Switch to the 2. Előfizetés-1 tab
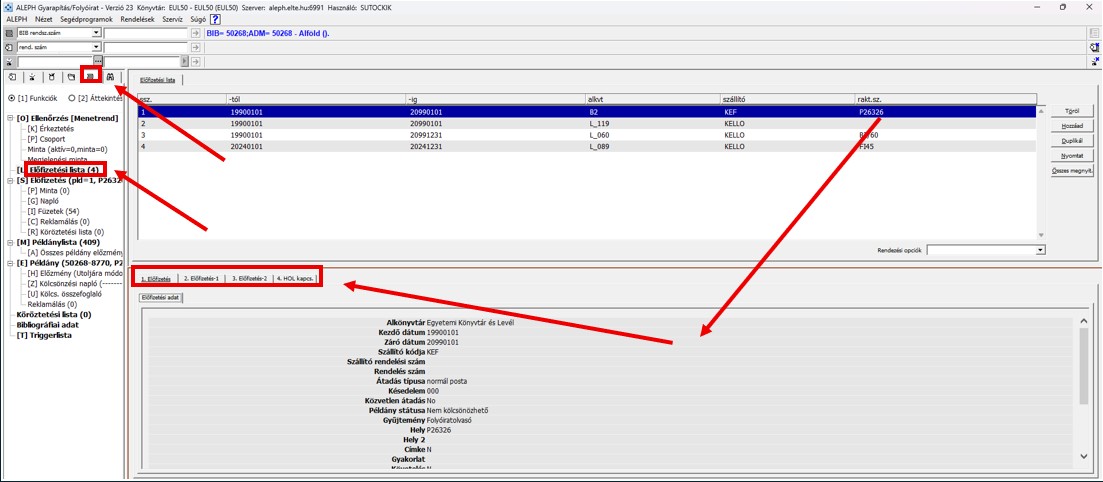Screen dimensions: 1103x482 coord(201,278)
